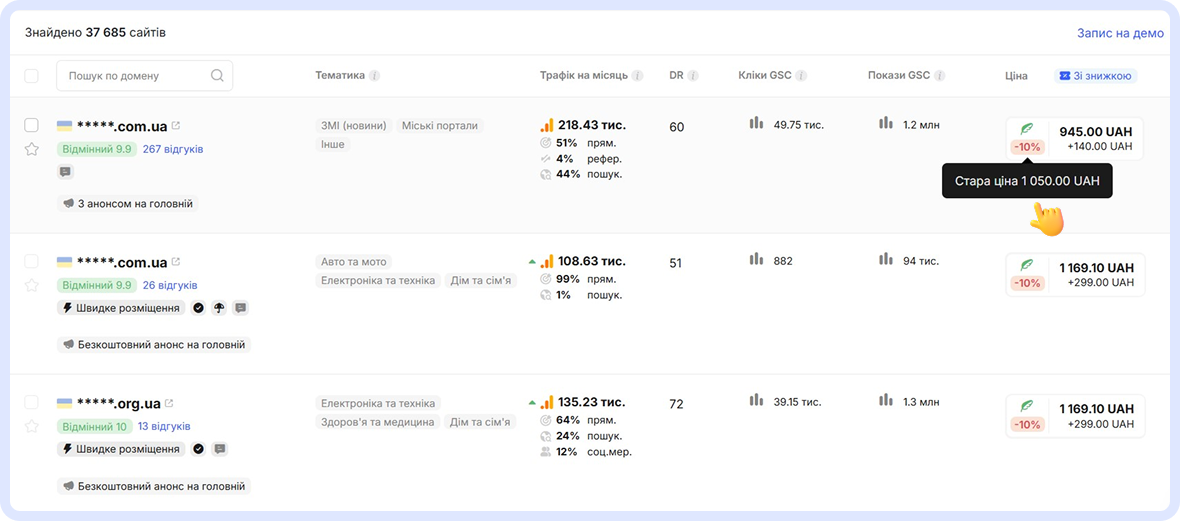Open the Запис на демо link

[x=1120, y=33]
